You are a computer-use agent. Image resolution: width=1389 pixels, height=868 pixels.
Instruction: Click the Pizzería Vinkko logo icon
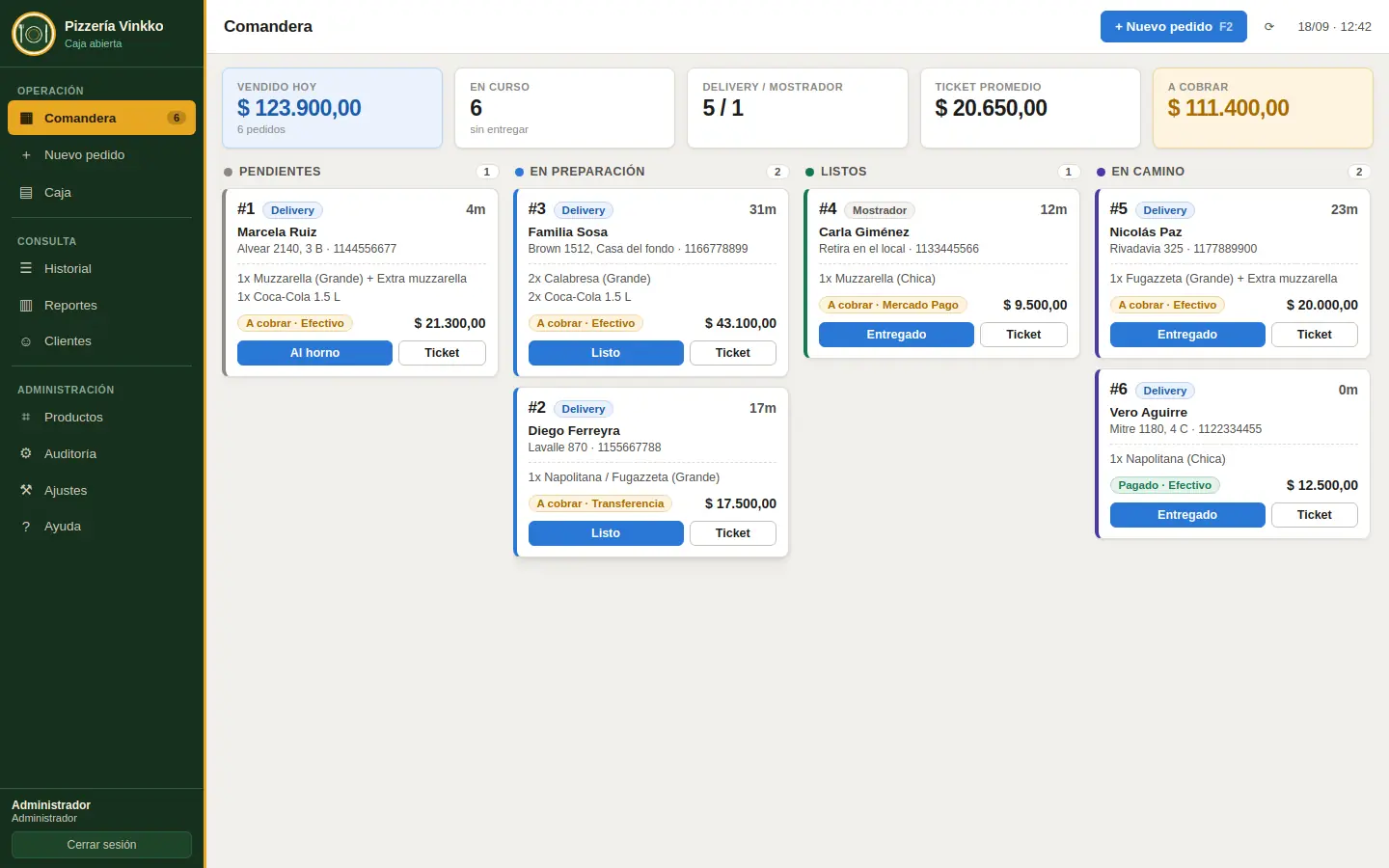tap(34, 34)
